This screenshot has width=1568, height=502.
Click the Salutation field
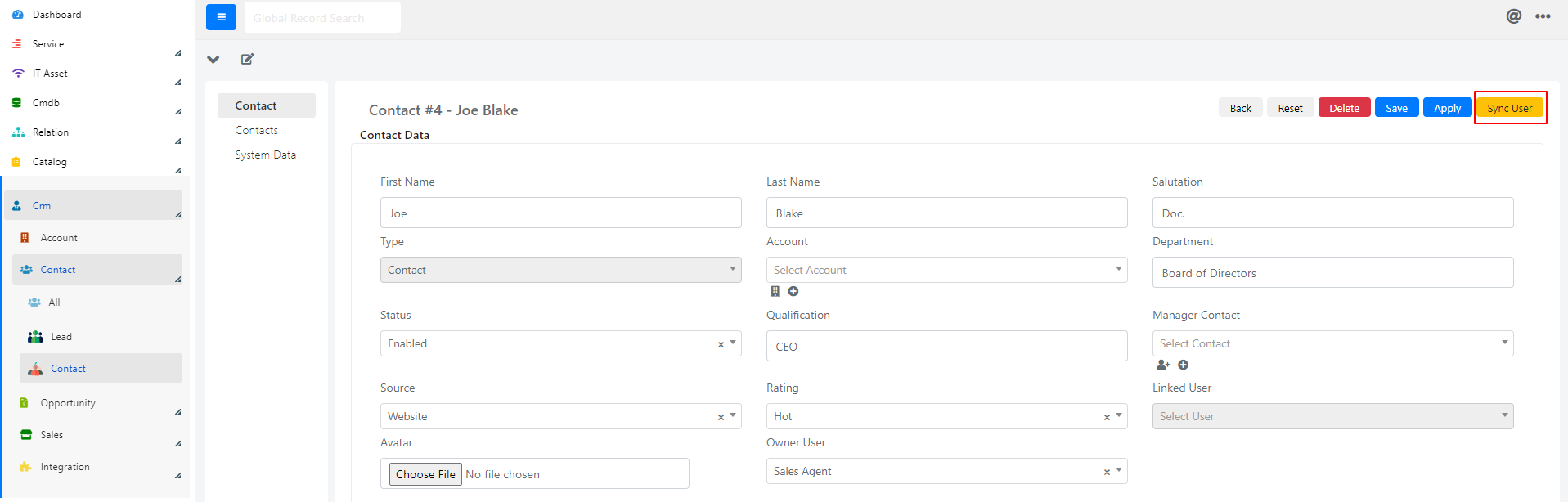click(1333, 213)
